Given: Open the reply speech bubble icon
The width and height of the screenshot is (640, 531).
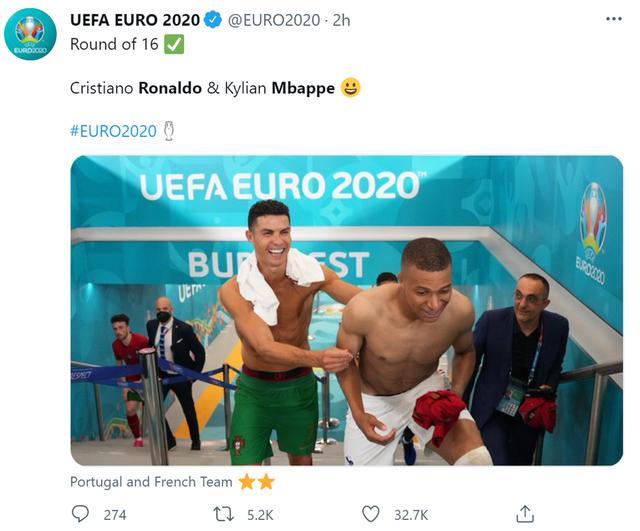Looking at the screenshot, I should point(80,514).
